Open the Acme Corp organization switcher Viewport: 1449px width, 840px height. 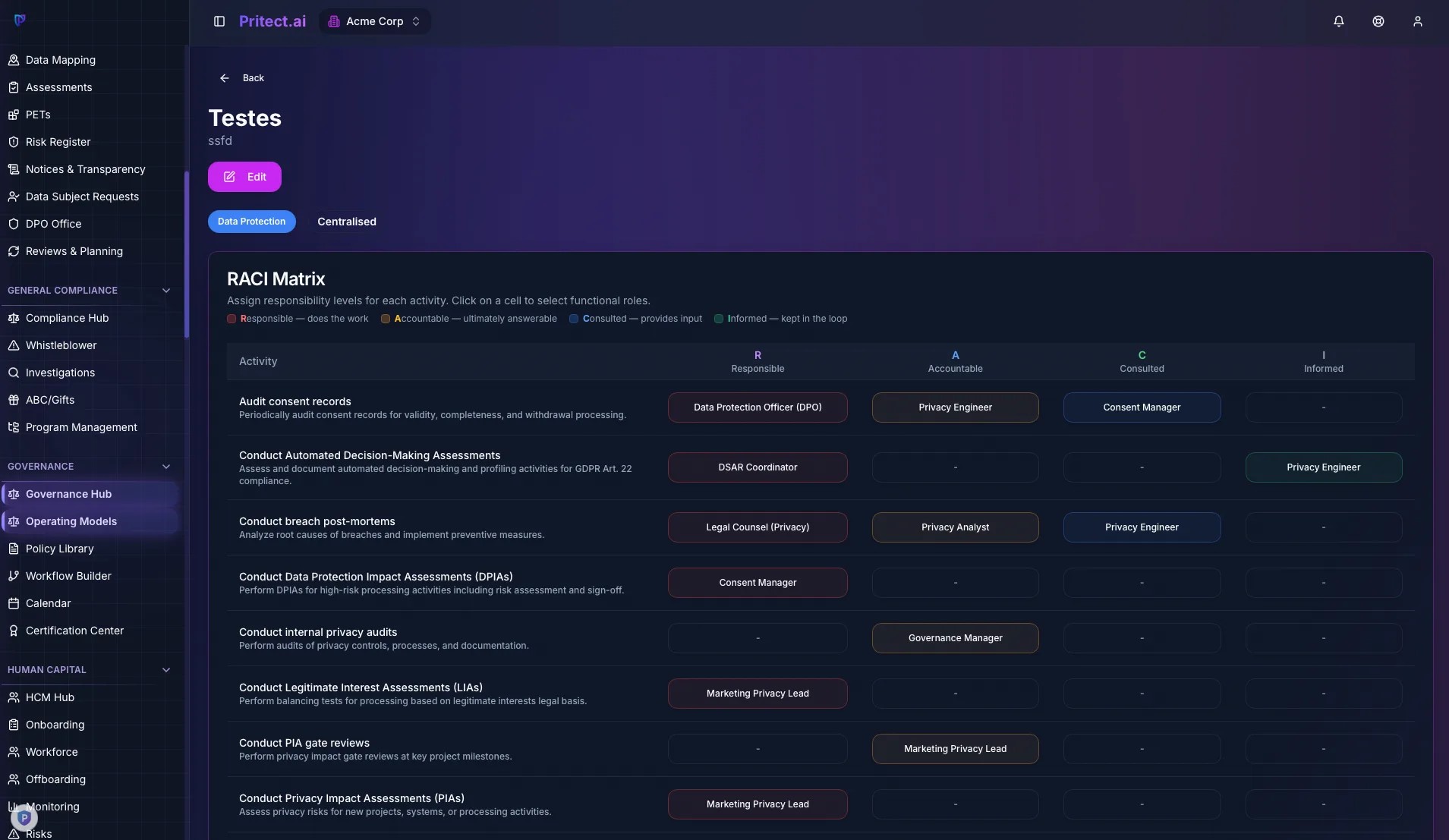[374, 21]
